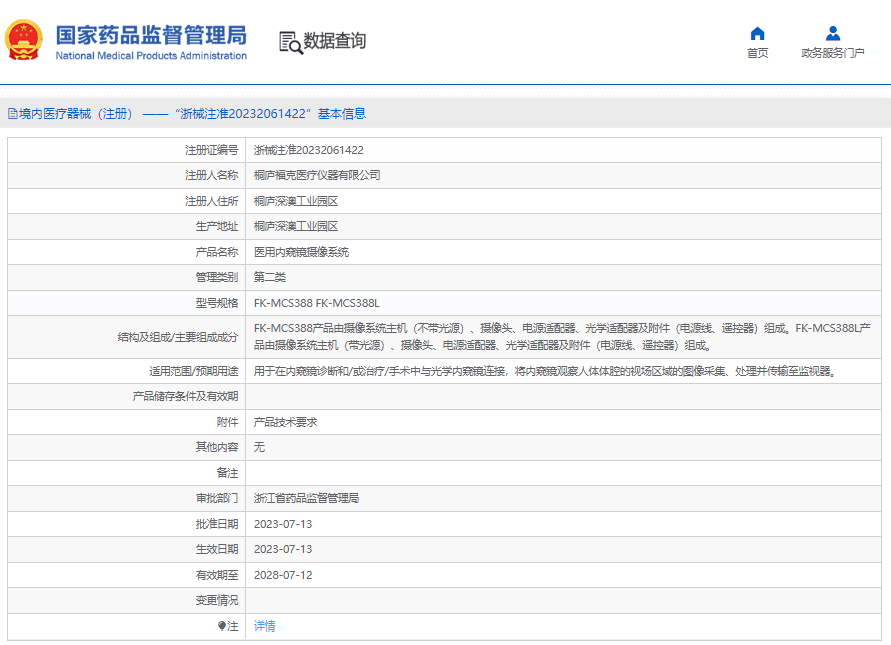Viewport: 891px width, 645px height.
Task: Select 批准日期 value 2023-07-13
Action: click(x=283, y=524)
